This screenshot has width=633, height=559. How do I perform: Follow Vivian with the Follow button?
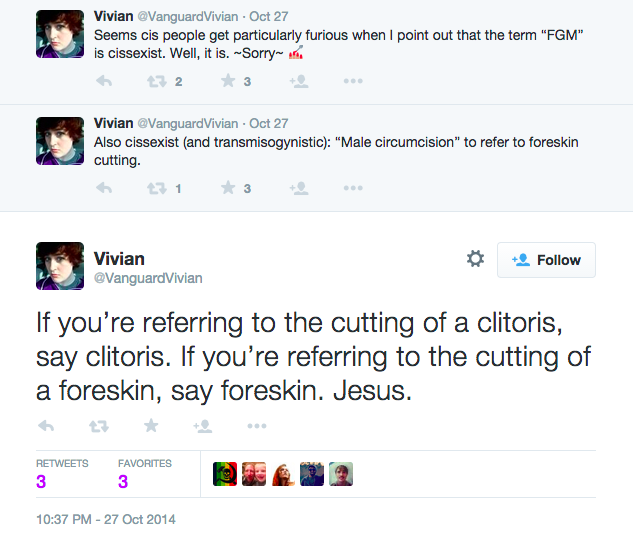(x=546, y=260)
